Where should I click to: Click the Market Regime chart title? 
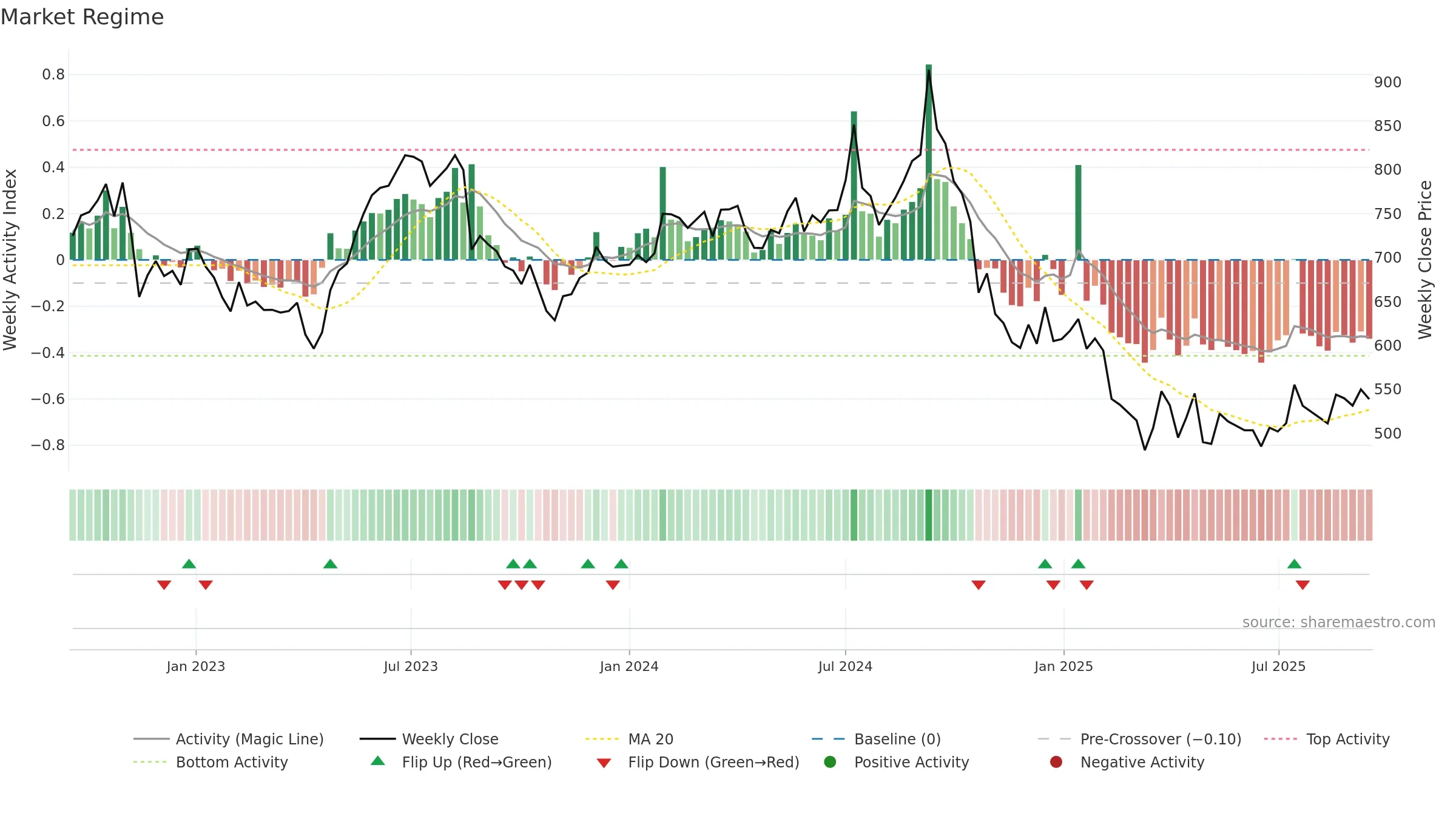point(82,17)
